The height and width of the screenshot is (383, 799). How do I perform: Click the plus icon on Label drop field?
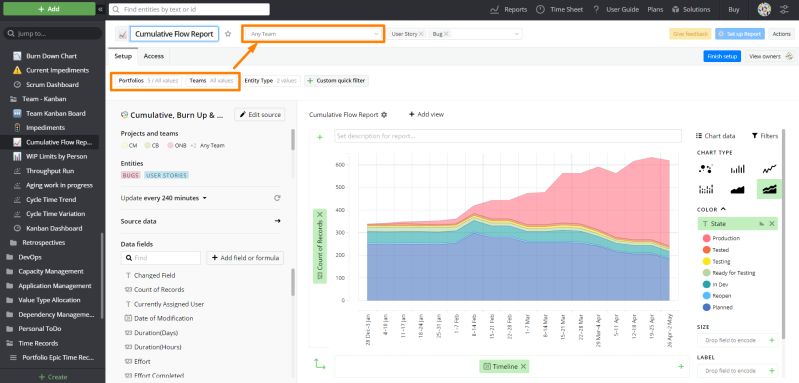771,370
